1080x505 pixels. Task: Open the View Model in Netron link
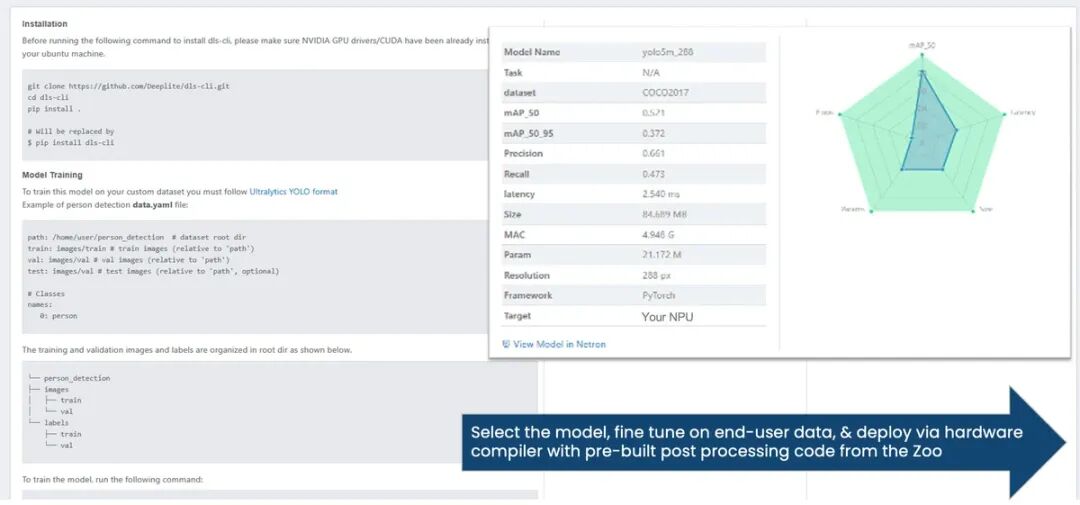(x=559, y=344)
